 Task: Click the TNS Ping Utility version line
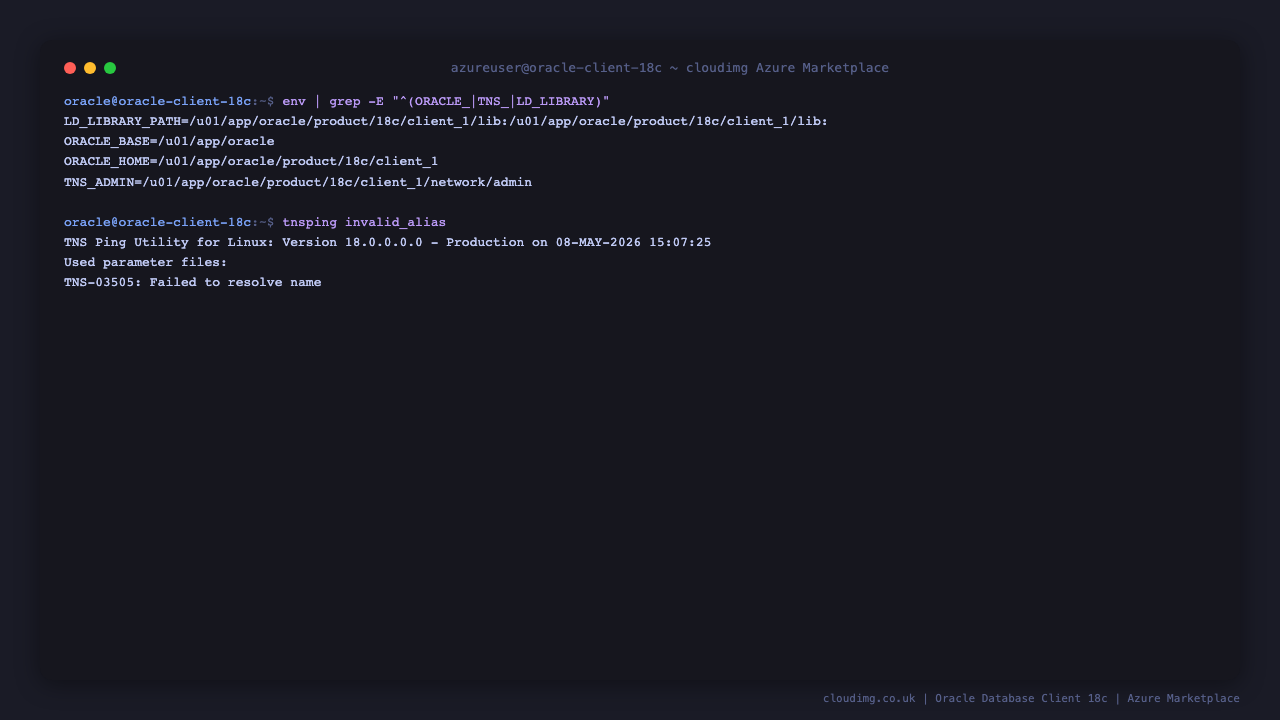click(x=388, y=242)
